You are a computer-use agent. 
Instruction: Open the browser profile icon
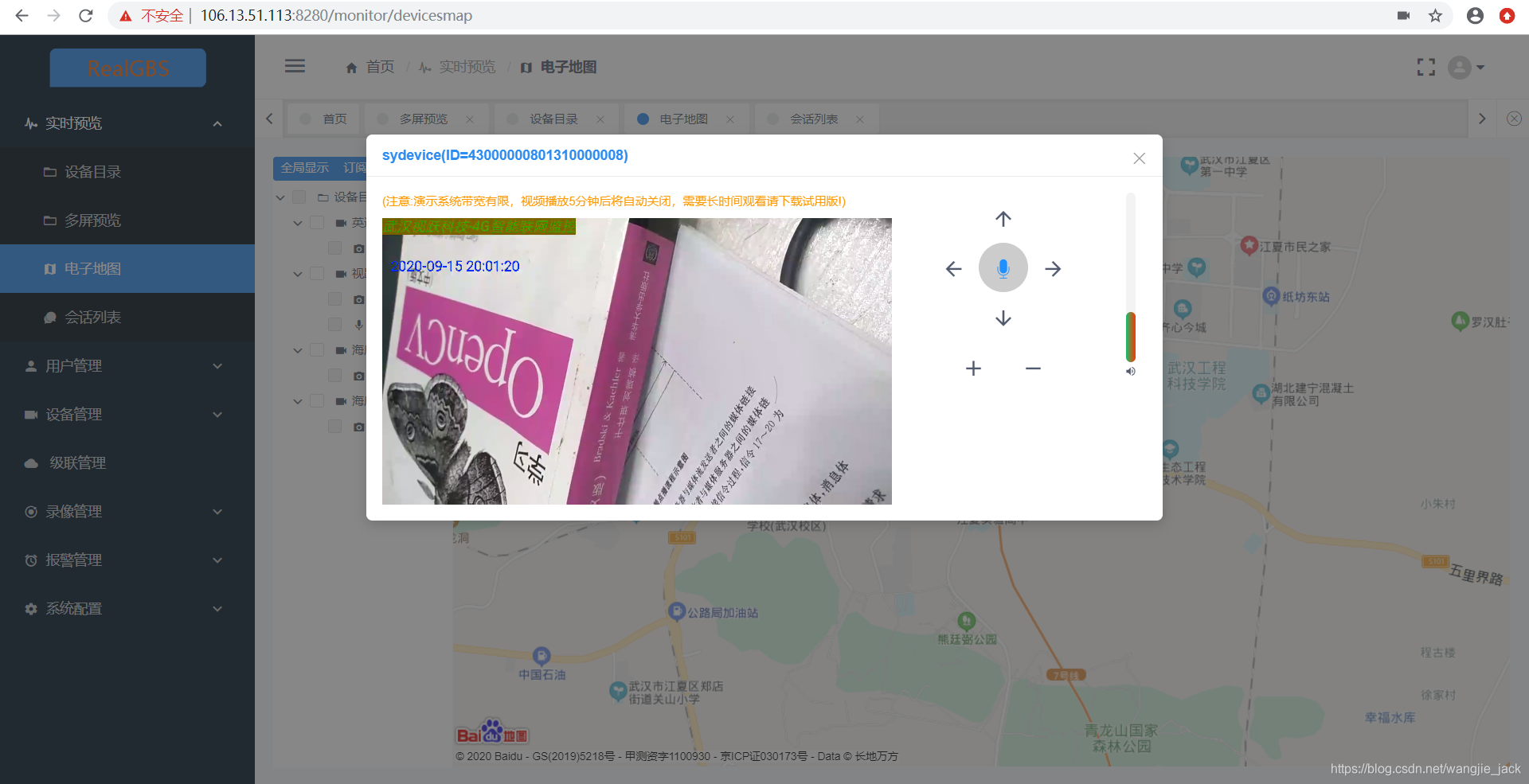pos(1475,15)
